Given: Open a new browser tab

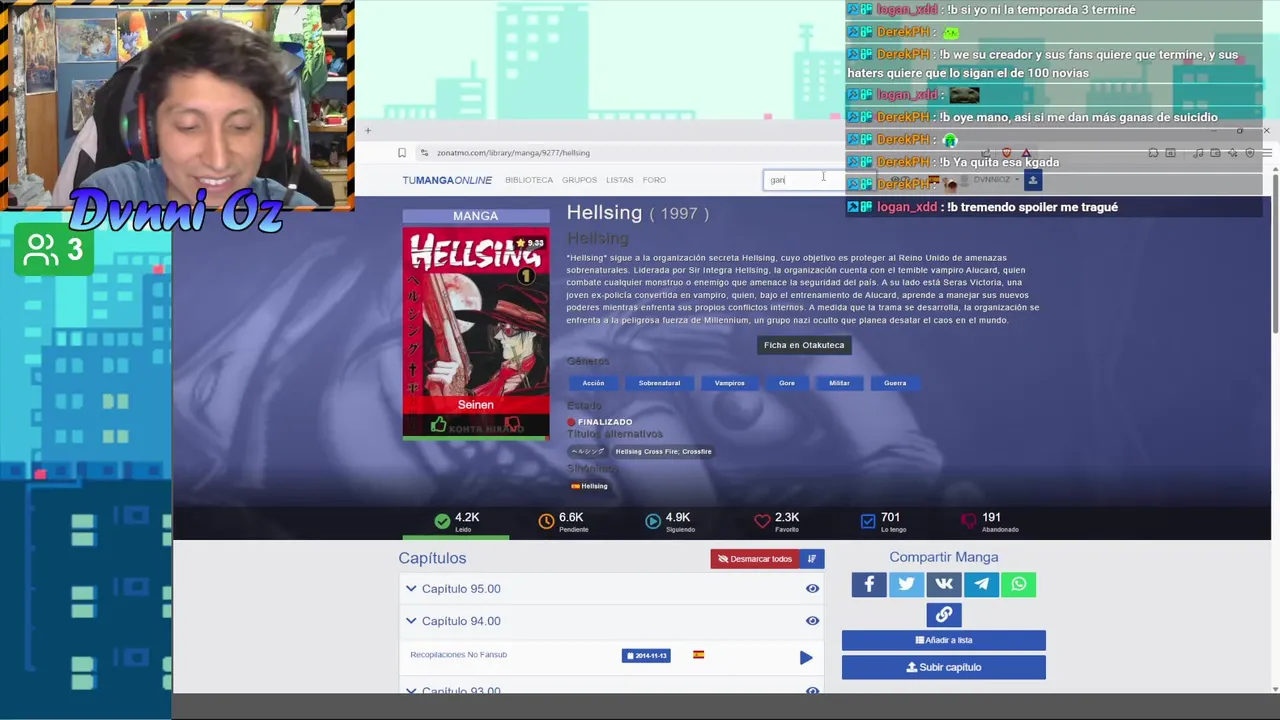Looking at the screenshot, I should pos(367,131).
